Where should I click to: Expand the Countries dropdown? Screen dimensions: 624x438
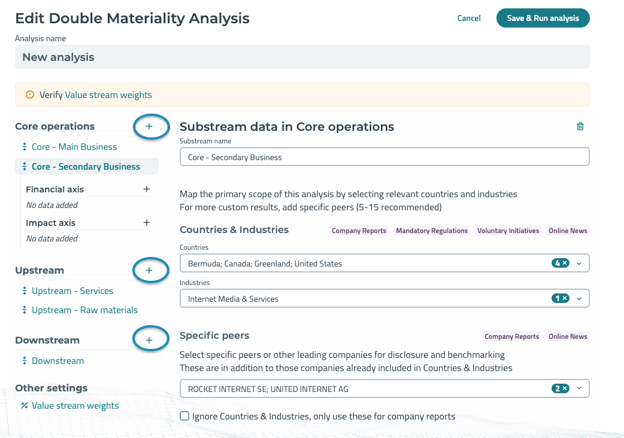(579, 264)
